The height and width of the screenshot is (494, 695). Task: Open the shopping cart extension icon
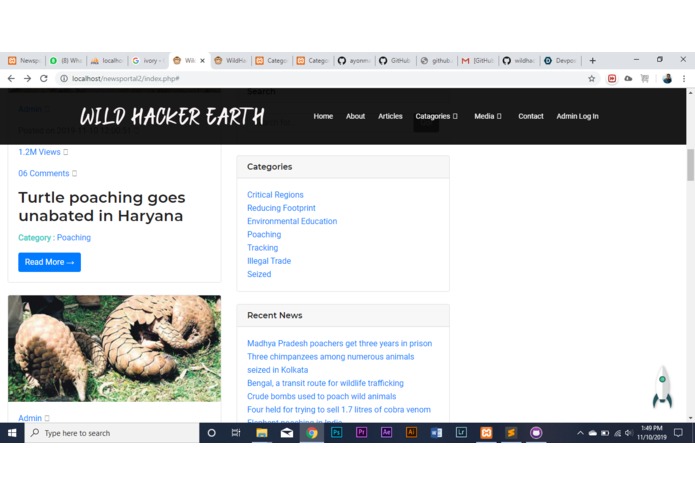pos(645,78)
